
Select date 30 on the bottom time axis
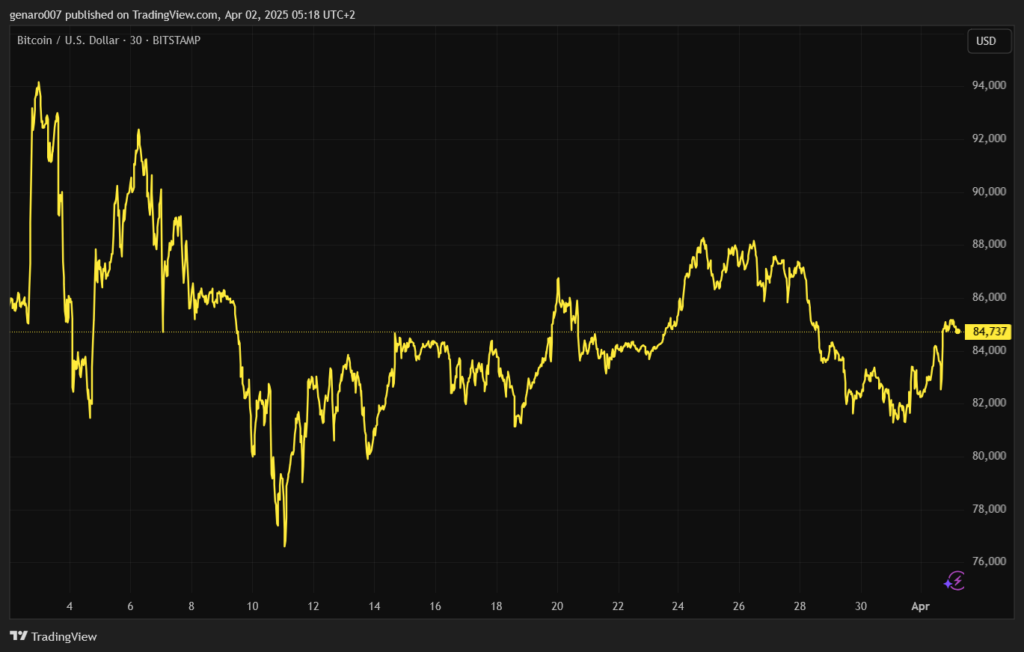[861, 606]
